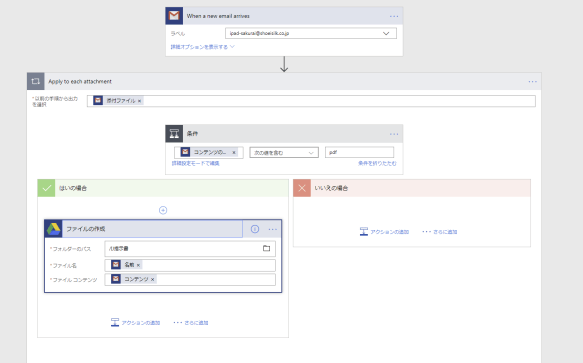Open the label dropdown with the email address

[x=310, y=33]
